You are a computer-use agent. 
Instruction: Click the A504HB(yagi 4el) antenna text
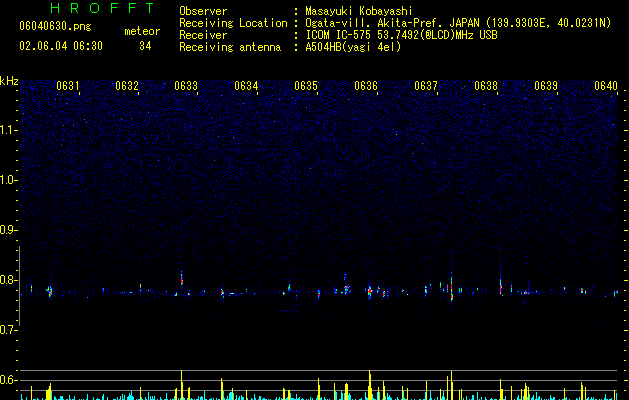coord(353,47)
